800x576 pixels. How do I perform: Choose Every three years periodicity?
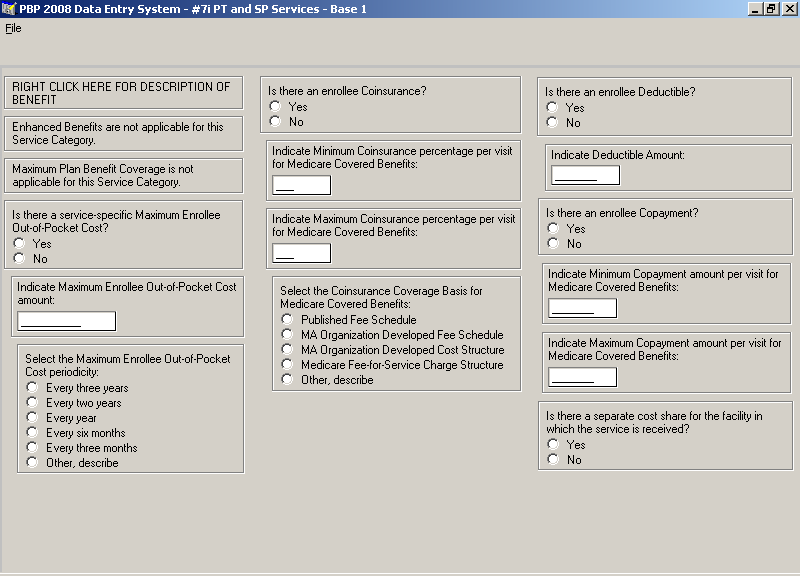click(32, 388)
